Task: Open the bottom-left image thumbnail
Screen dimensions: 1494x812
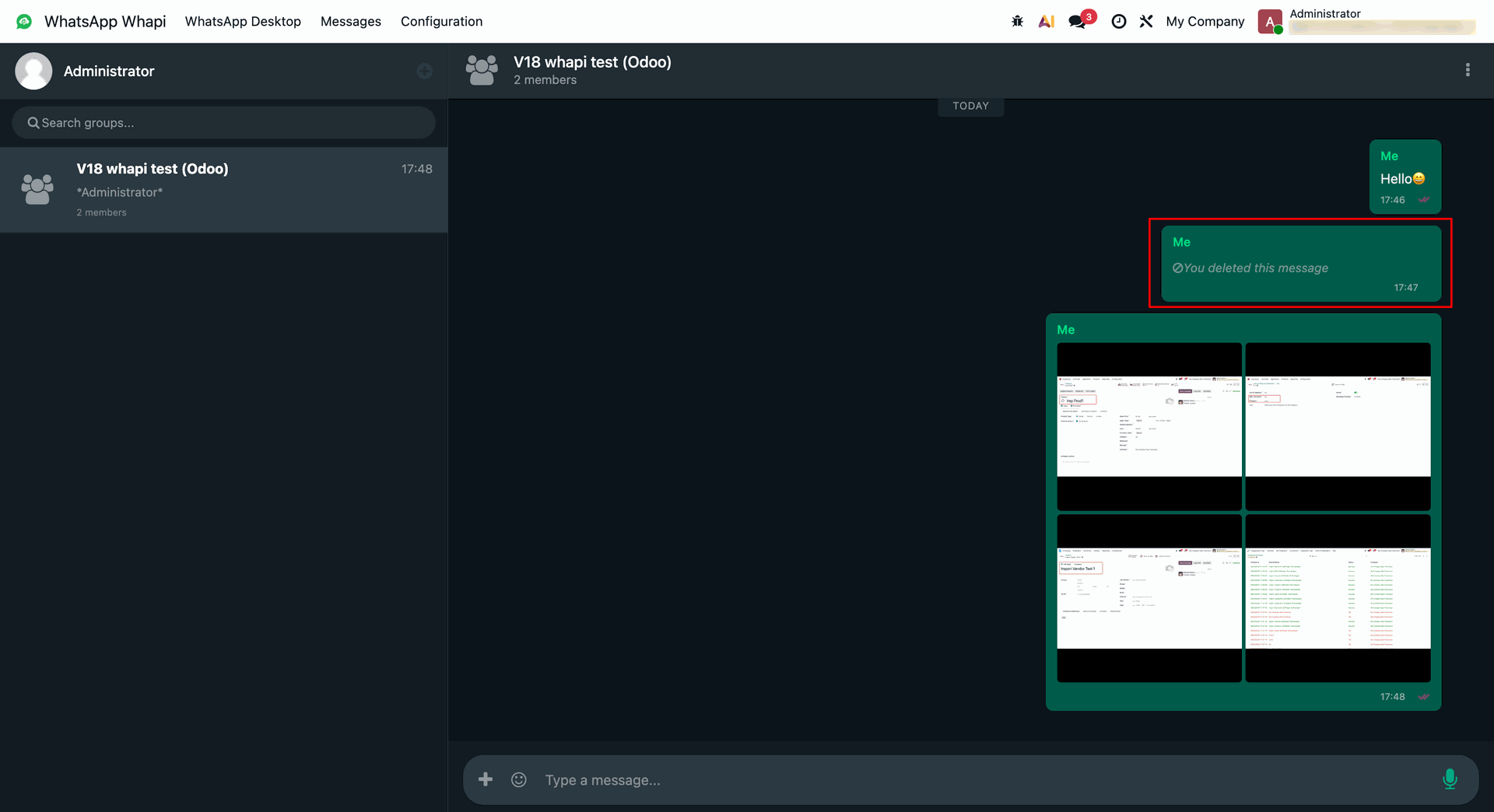Action: click(x=1149, y=598)
